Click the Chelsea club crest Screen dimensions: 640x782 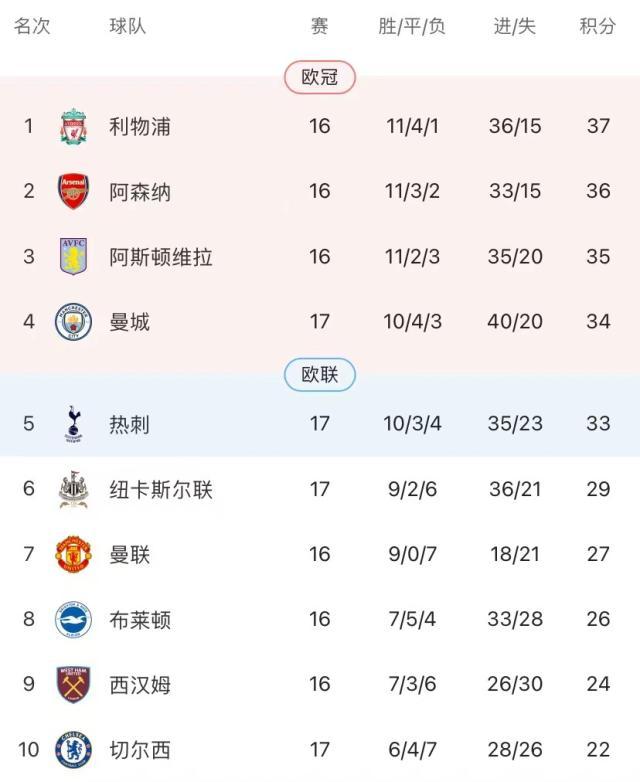[73, 750]
